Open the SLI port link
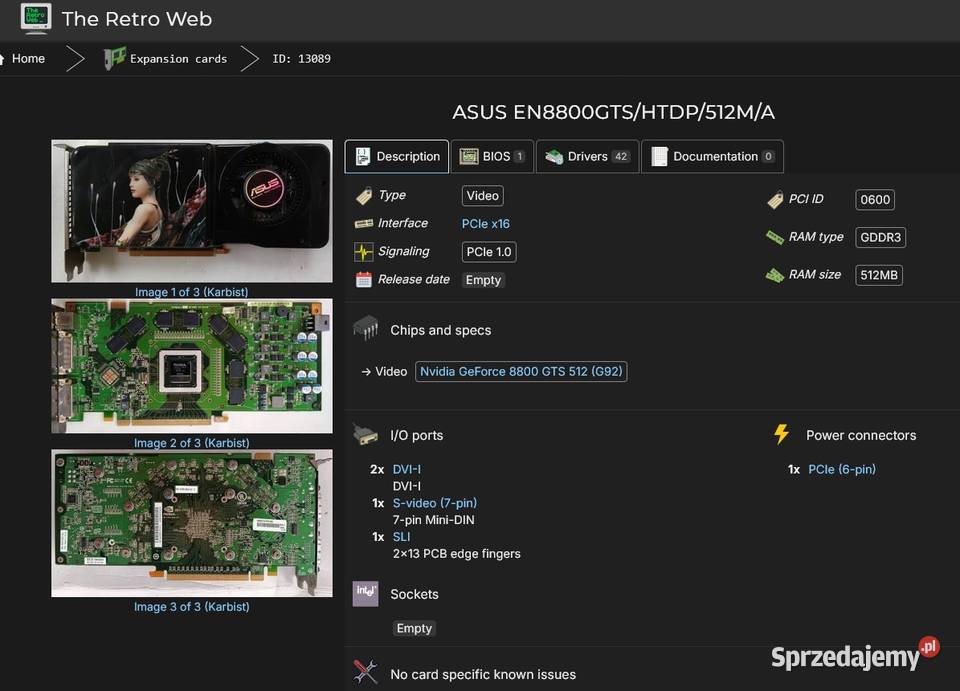Viewport: 960px width, 691px height. pos(402,537)
